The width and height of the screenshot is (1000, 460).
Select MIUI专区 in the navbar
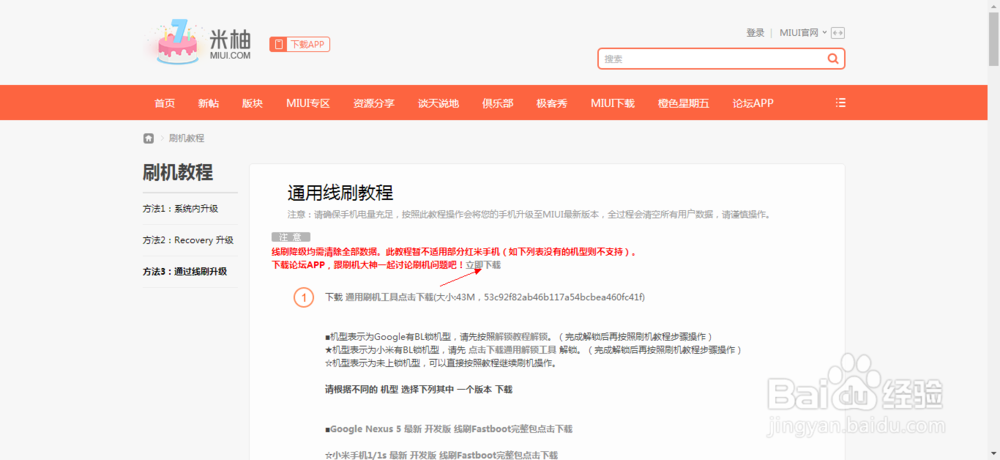[x=308, y=103]
